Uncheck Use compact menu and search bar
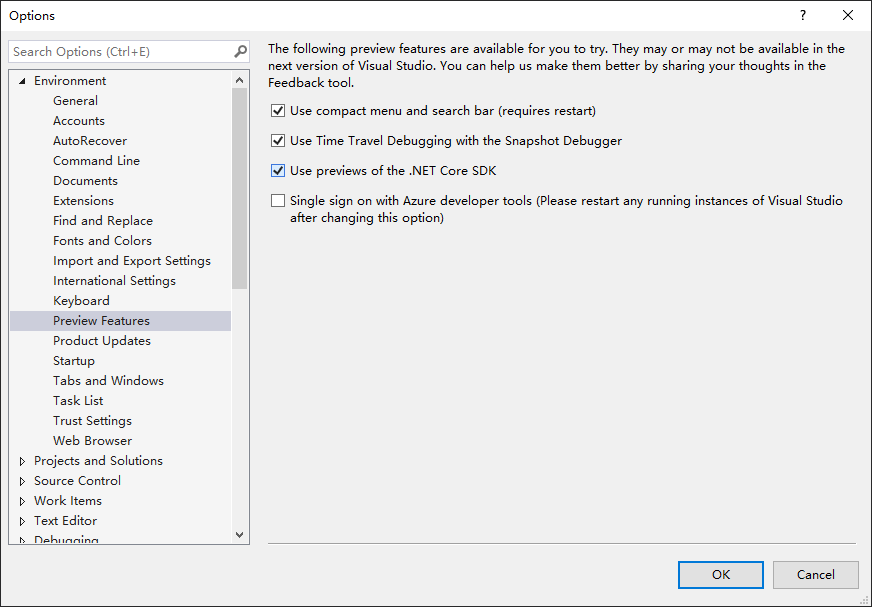 [278, 111]
